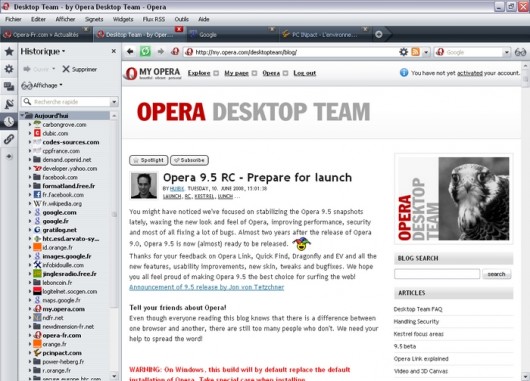Click the Spotlight button
The image size is (530, 381).
tap(148, 160)
